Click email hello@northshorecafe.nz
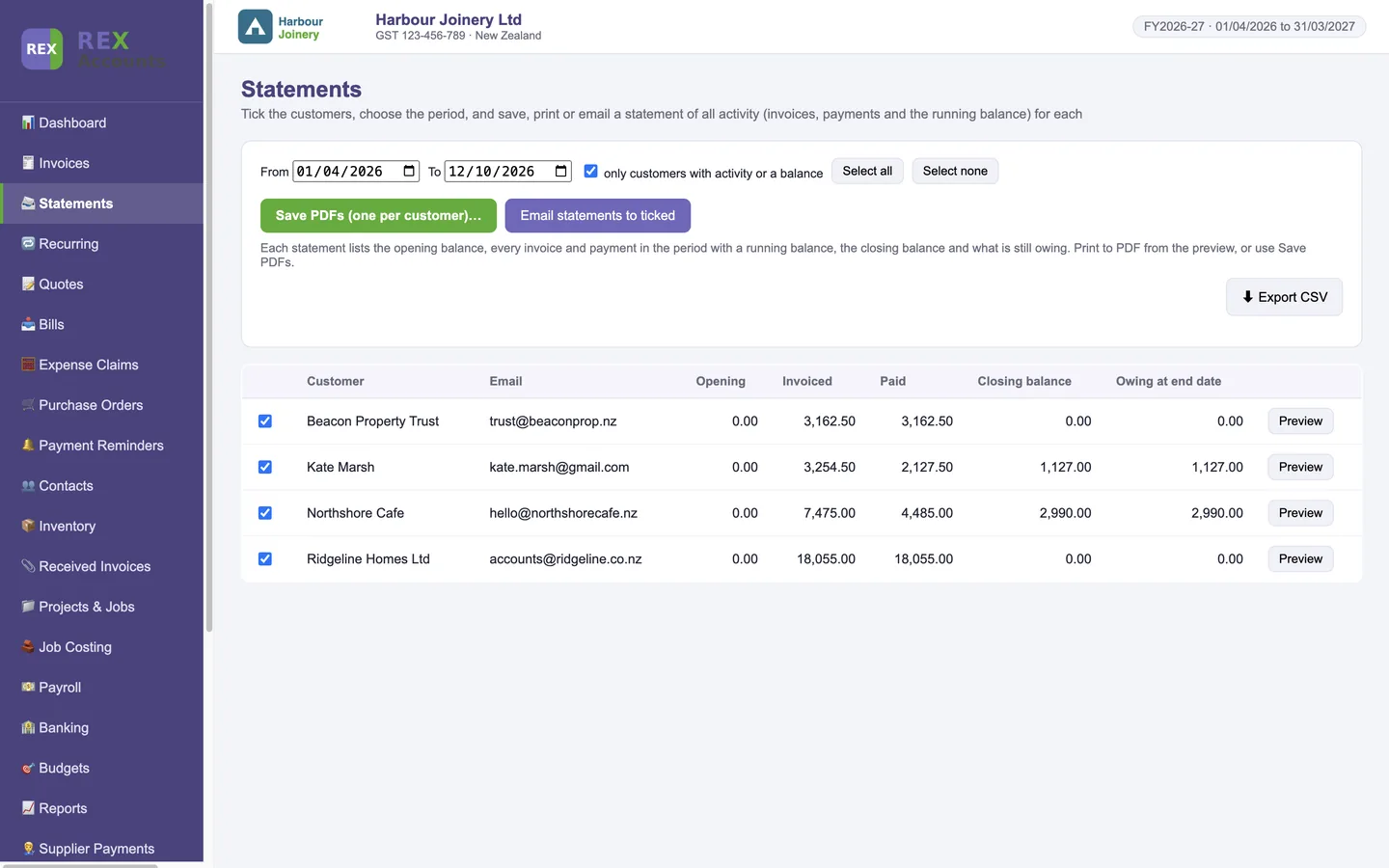1389x868 pixels. (563, 513)
